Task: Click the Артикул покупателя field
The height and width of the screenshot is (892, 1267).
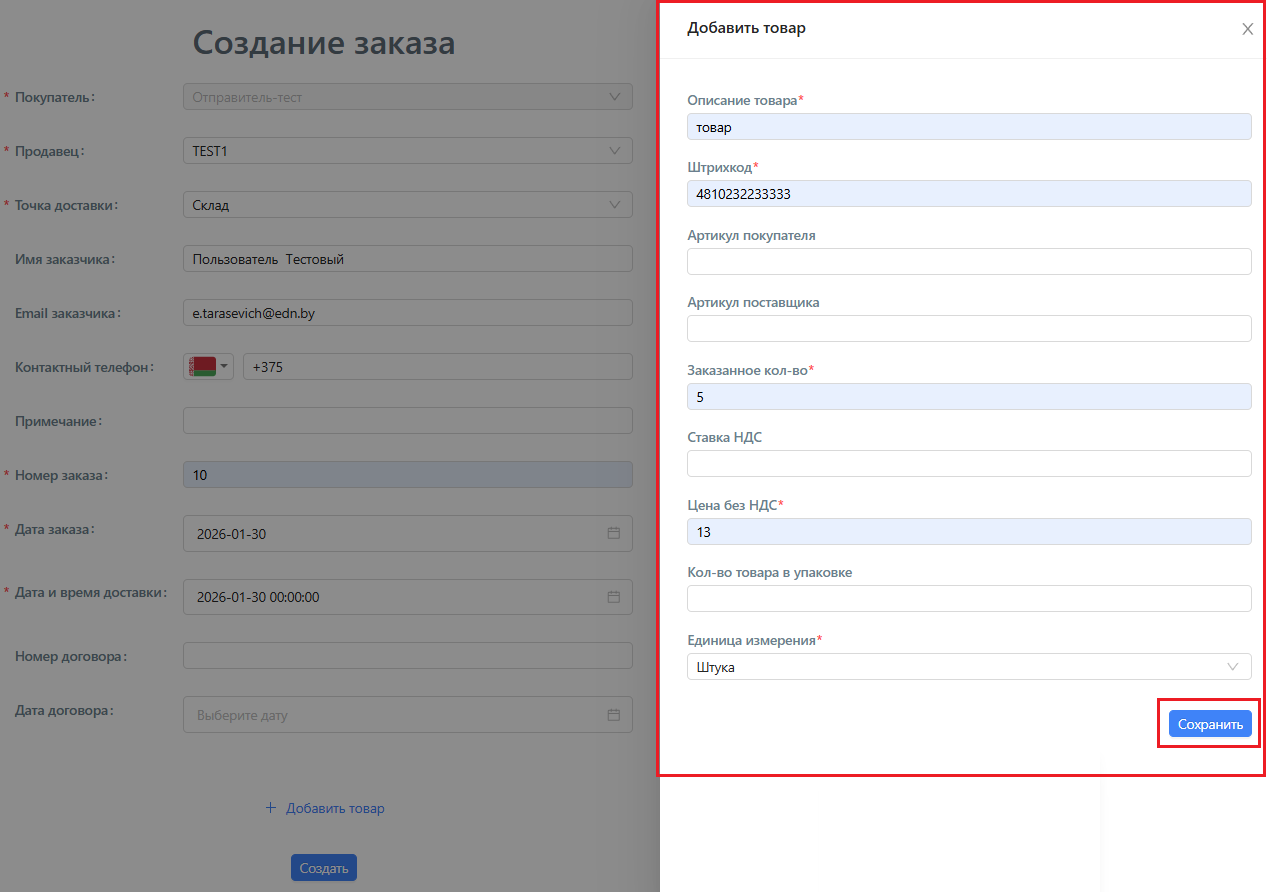Action: coord(968,262)
